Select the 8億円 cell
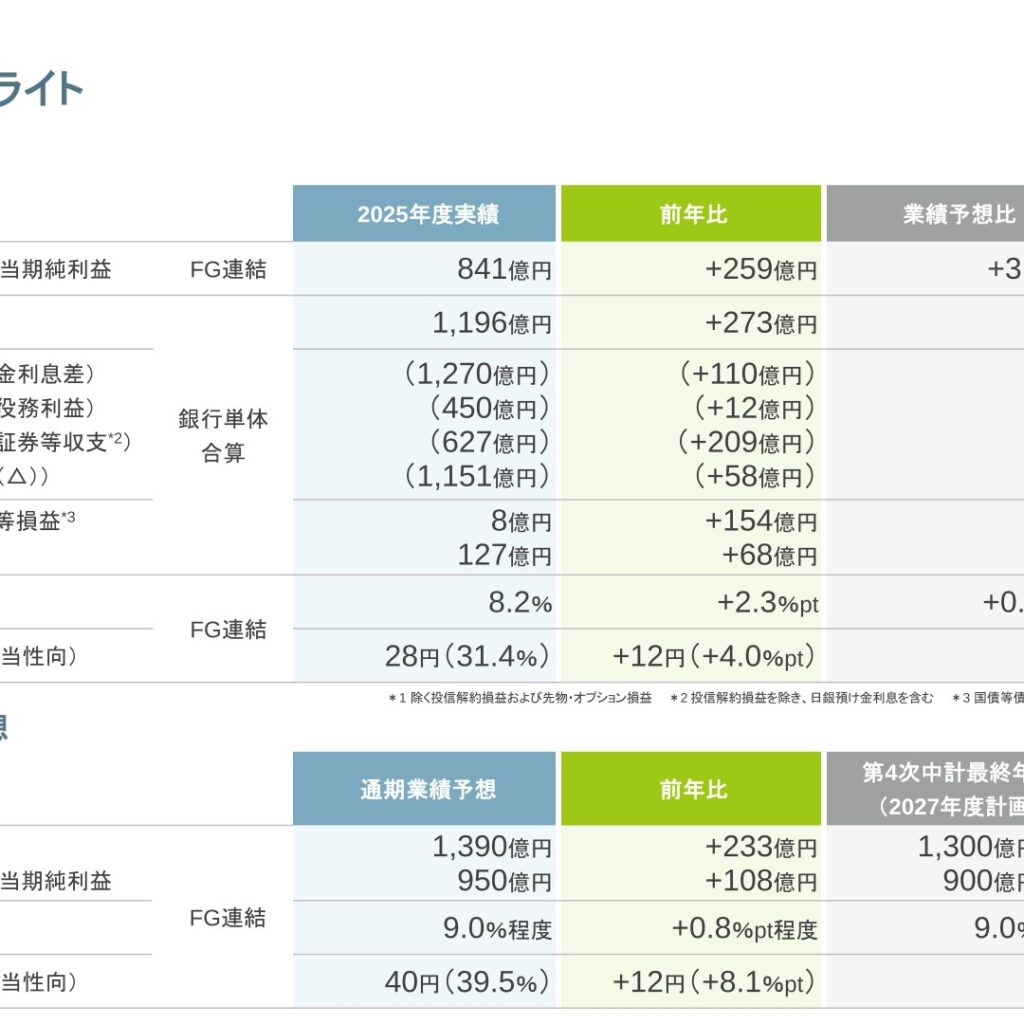Viewport: 1024px width, 1024px height. [x=521, y=521]
